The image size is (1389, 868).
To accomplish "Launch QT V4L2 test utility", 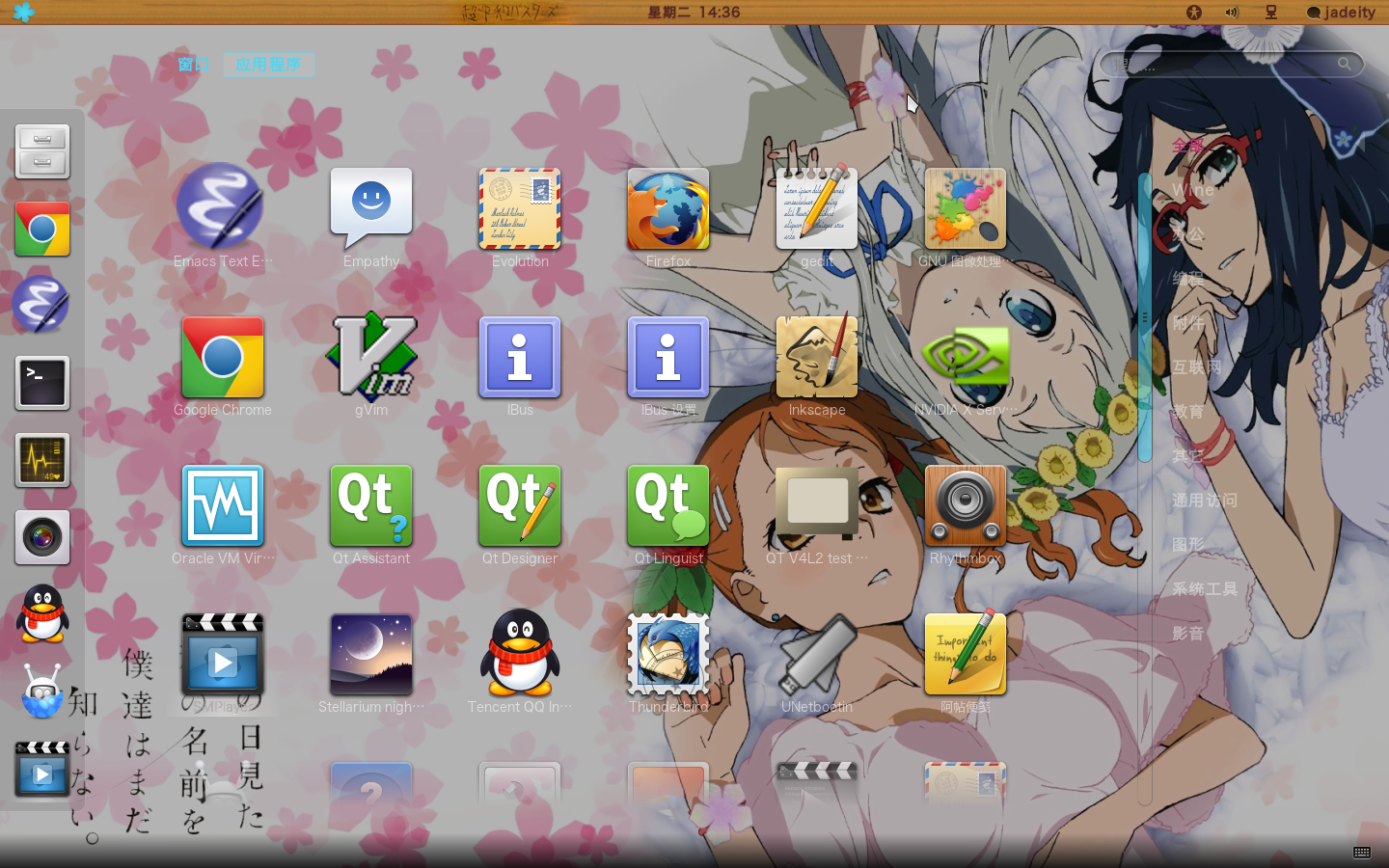I will [x=817, y=513].
